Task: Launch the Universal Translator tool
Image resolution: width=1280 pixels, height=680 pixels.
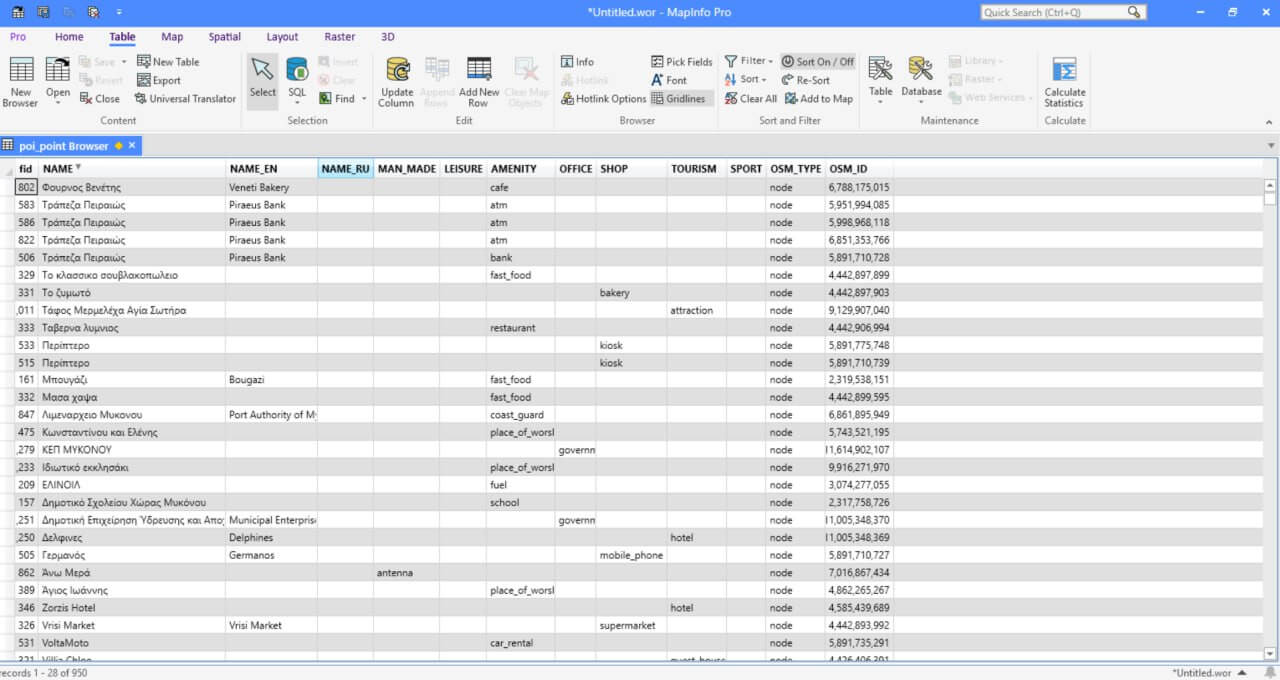Action: click(185, 99)
